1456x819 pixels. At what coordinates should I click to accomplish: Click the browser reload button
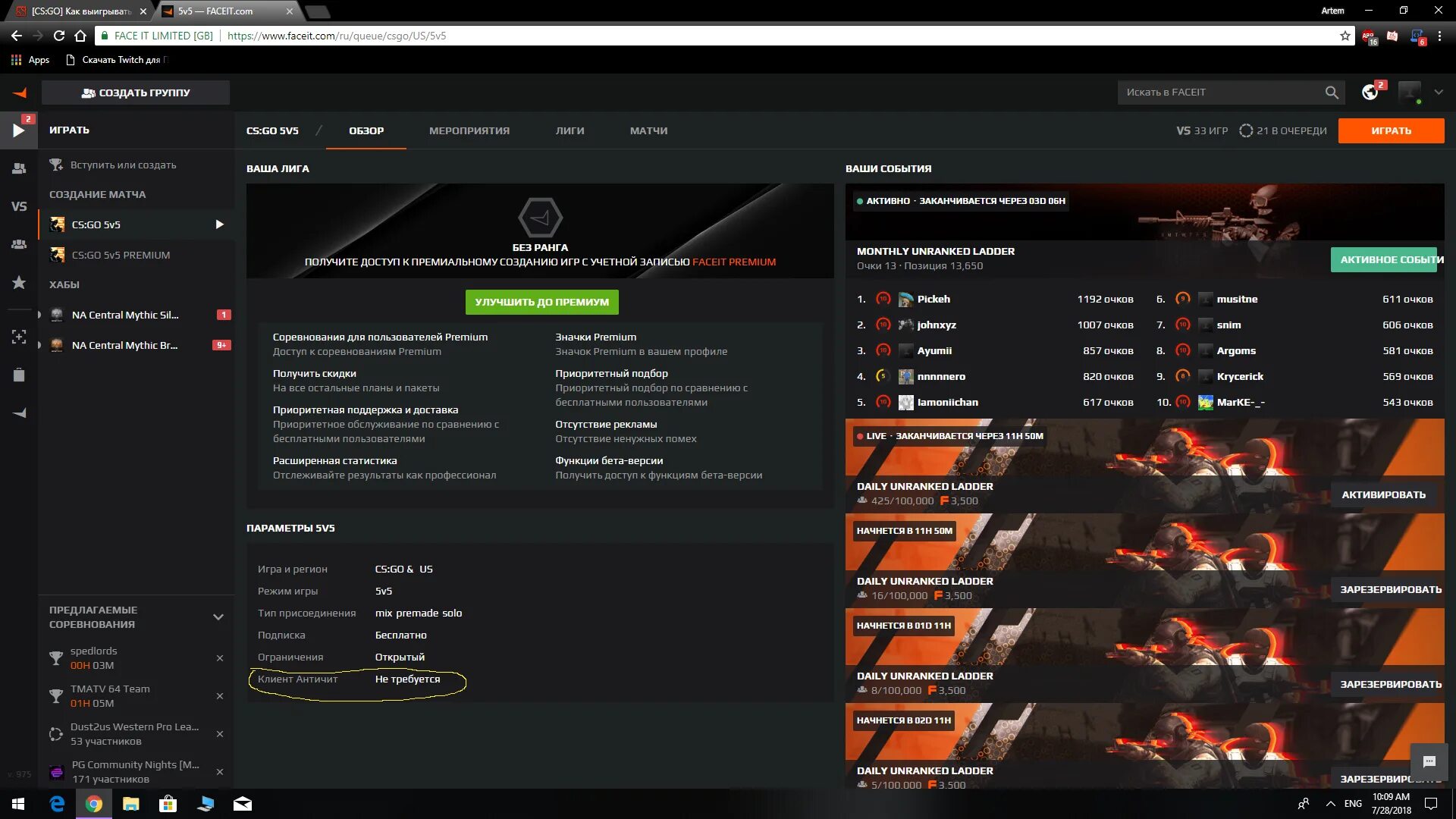(x=59, y=36)
